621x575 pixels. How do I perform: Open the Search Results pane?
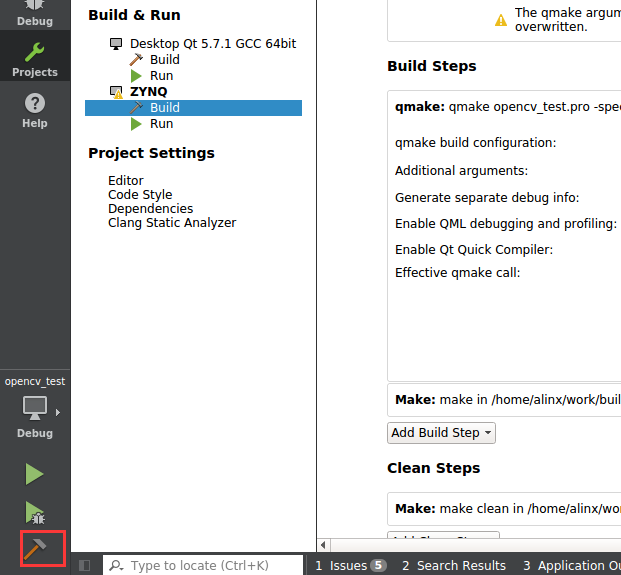453,565
